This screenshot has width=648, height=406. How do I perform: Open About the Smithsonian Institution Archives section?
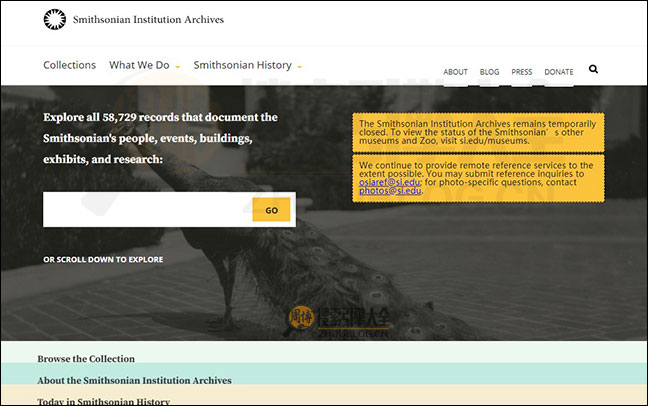(x=134, y=380)
